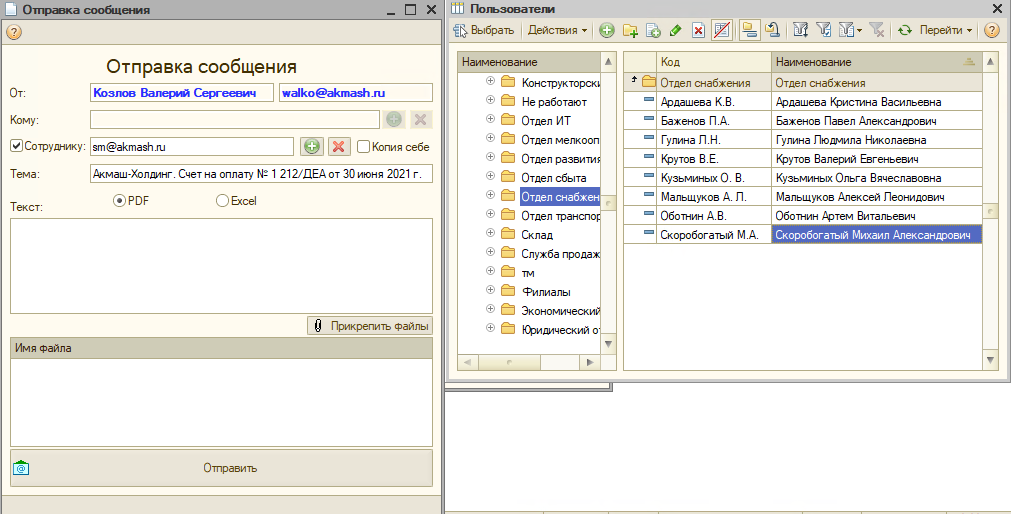Select the row Кузьминых Ольга Вячеславовна

(x=803, y=177)
